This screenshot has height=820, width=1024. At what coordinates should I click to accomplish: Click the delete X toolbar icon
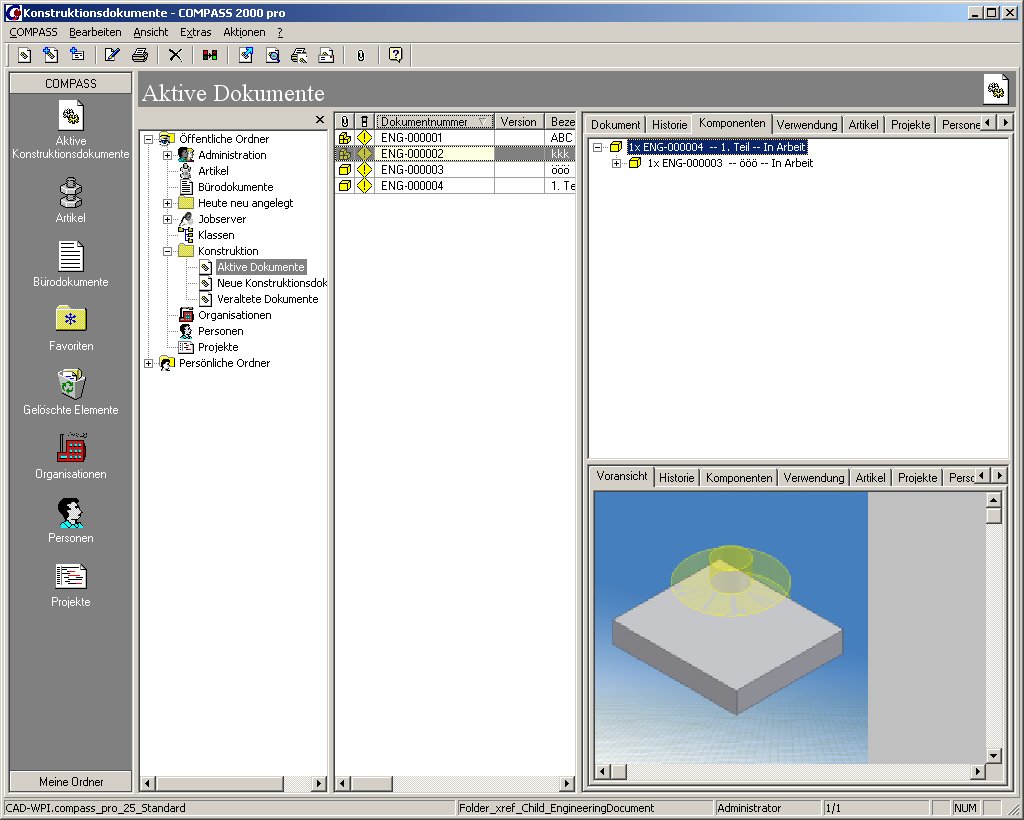coord(175,55)
